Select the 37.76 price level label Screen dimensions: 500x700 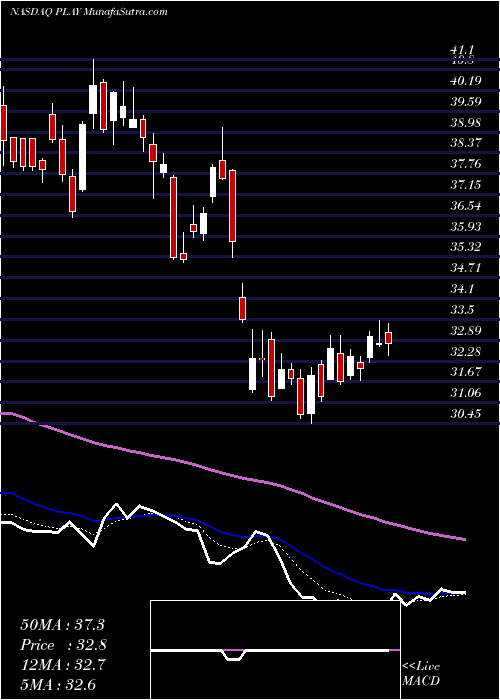tap(466, 164)
